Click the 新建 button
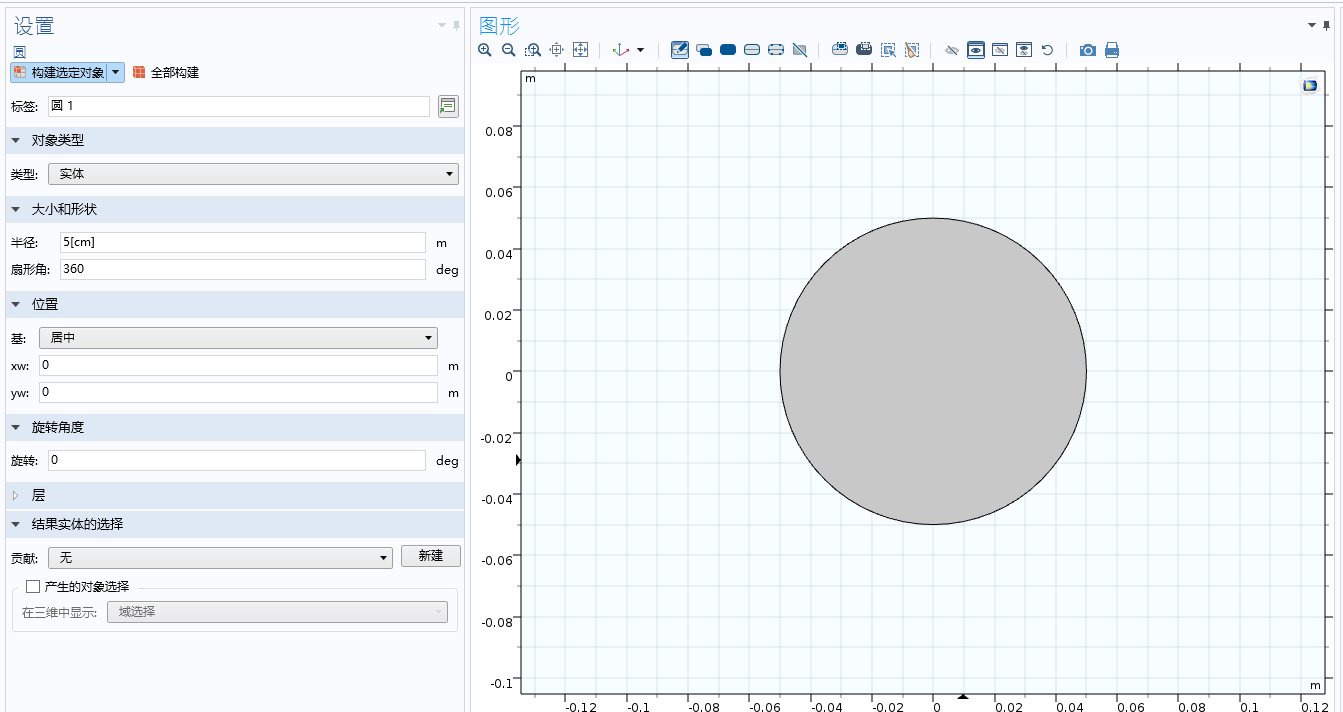The height and width of the screenshot is (712, 1343). coord(431,556)
